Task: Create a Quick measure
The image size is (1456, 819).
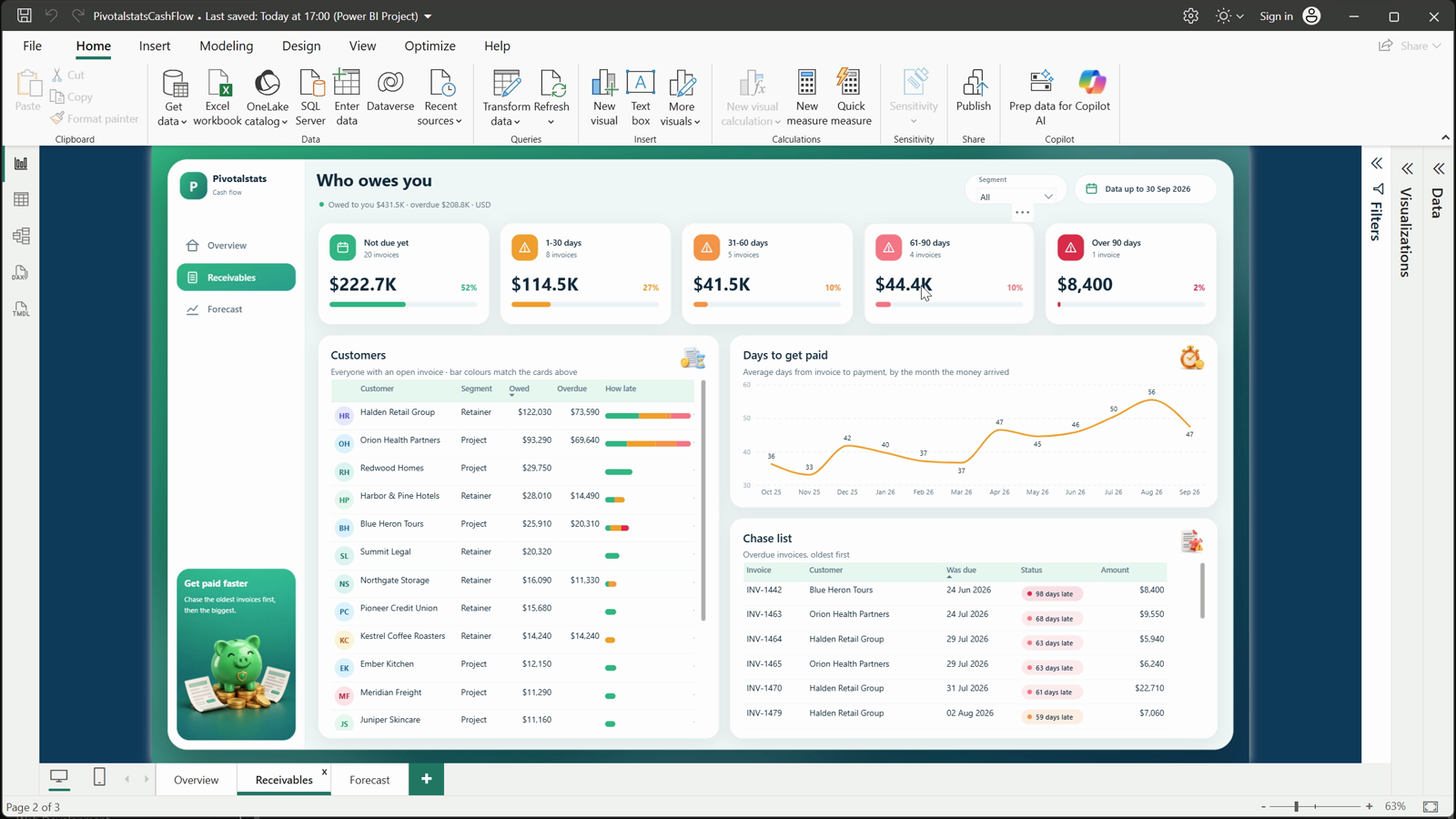Action: pos(851,97)
